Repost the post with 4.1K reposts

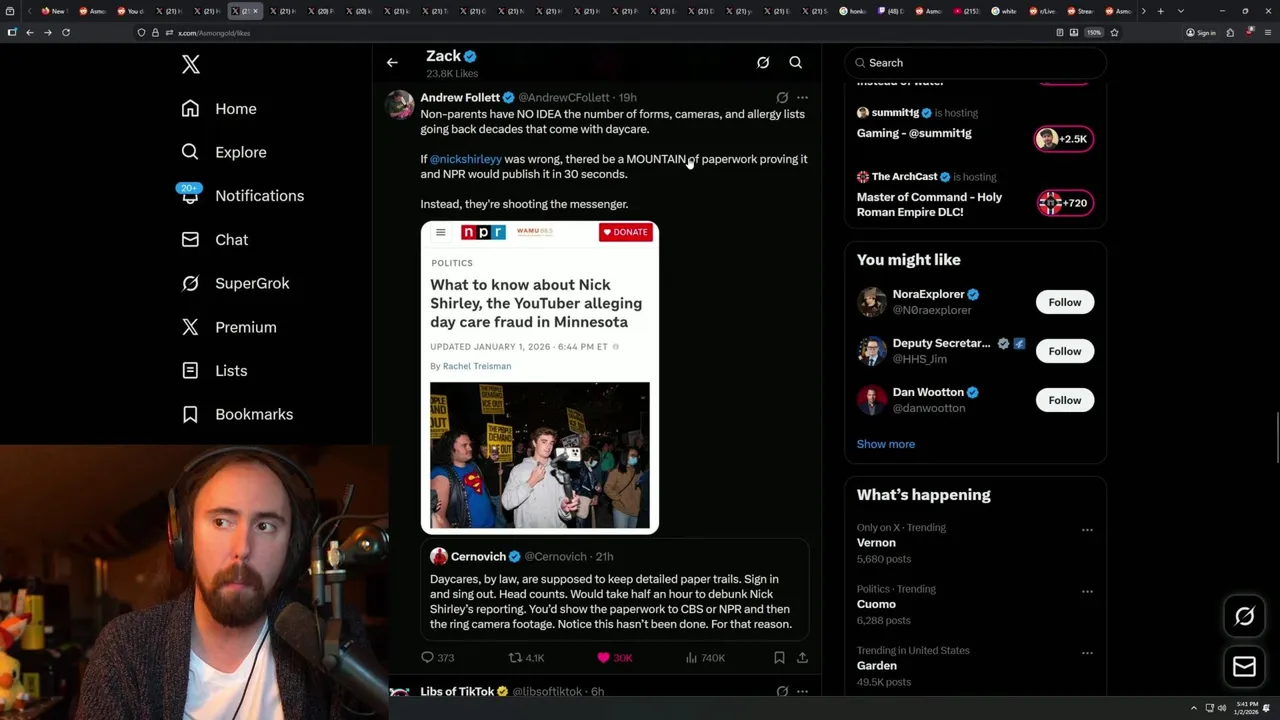point(527,658)
